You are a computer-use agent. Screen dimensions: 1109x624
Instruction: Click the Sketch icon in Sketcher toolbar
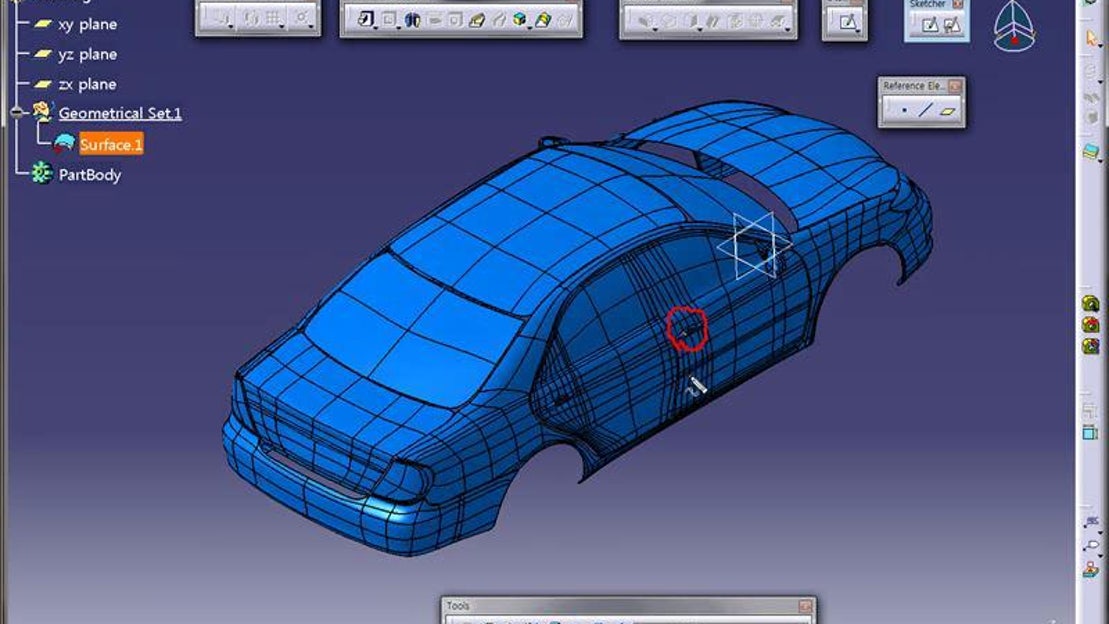pyautogui.click(x=929, y=25)
